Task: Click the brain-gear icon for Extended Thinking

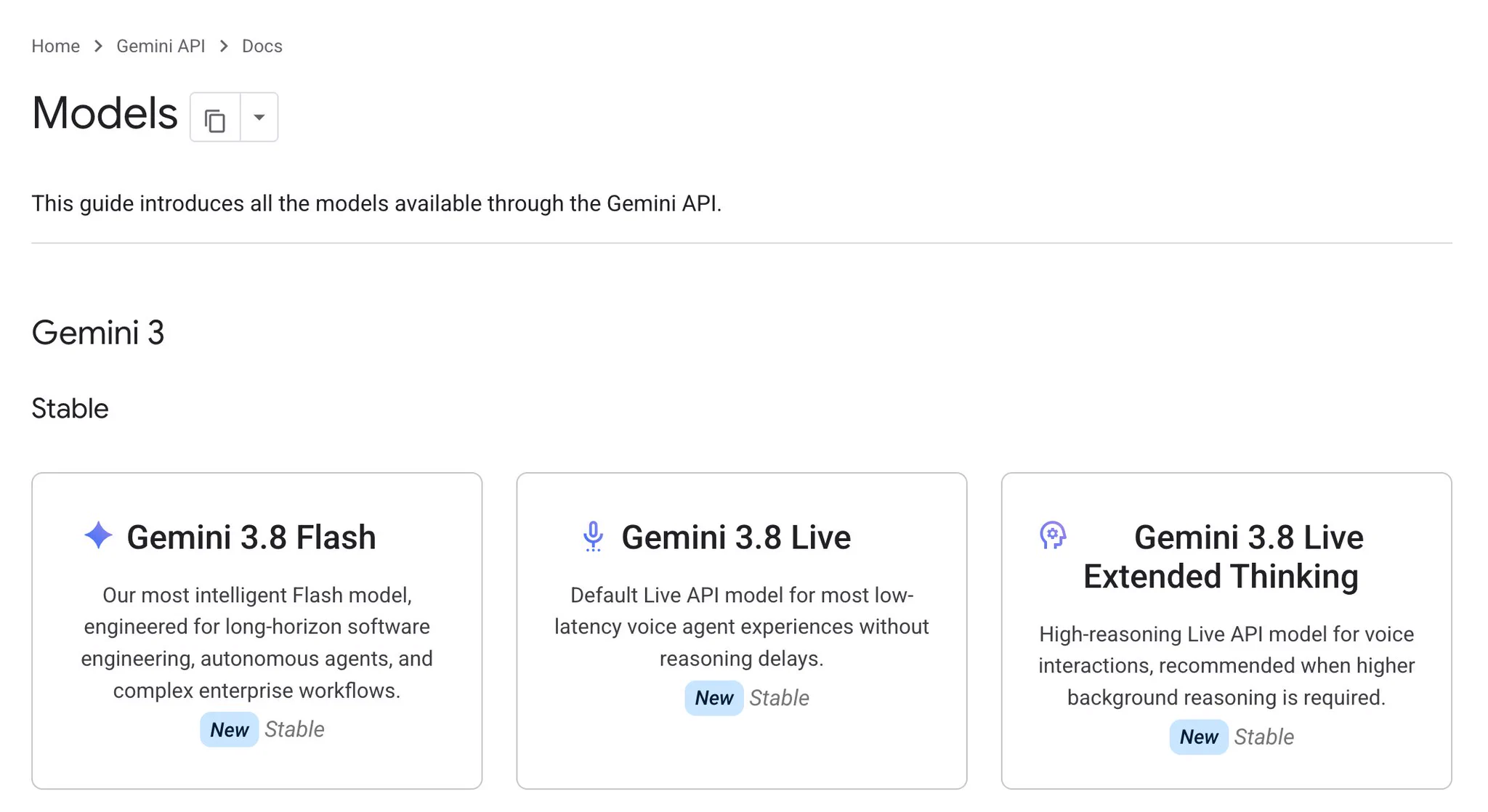Action: (x=1053, y=536)
